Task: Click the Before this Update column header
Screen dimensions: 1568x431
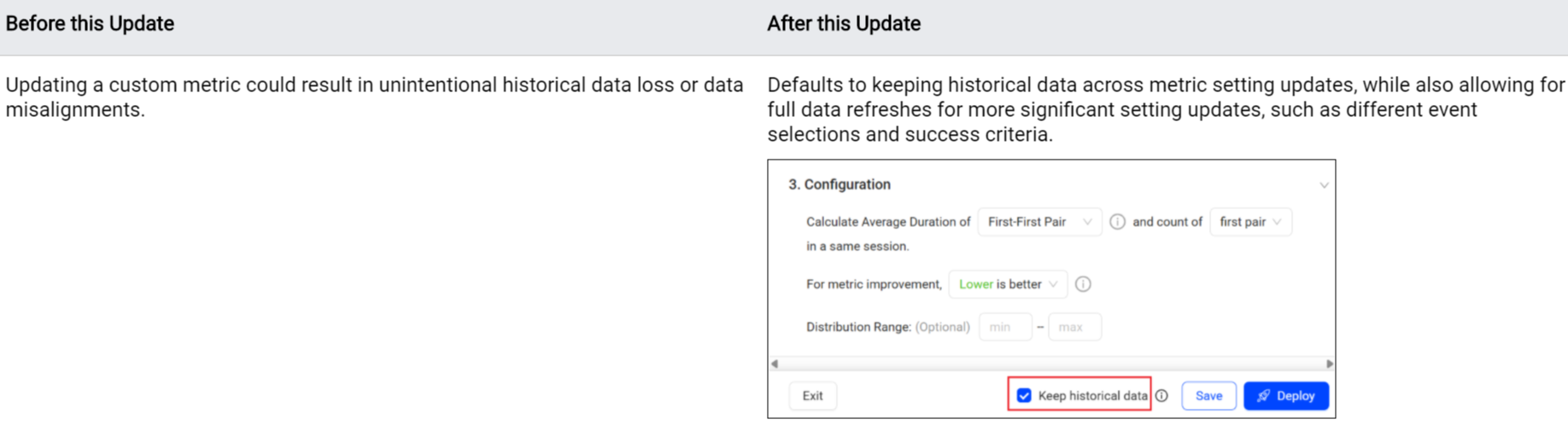Action: (x=90, y=24)
